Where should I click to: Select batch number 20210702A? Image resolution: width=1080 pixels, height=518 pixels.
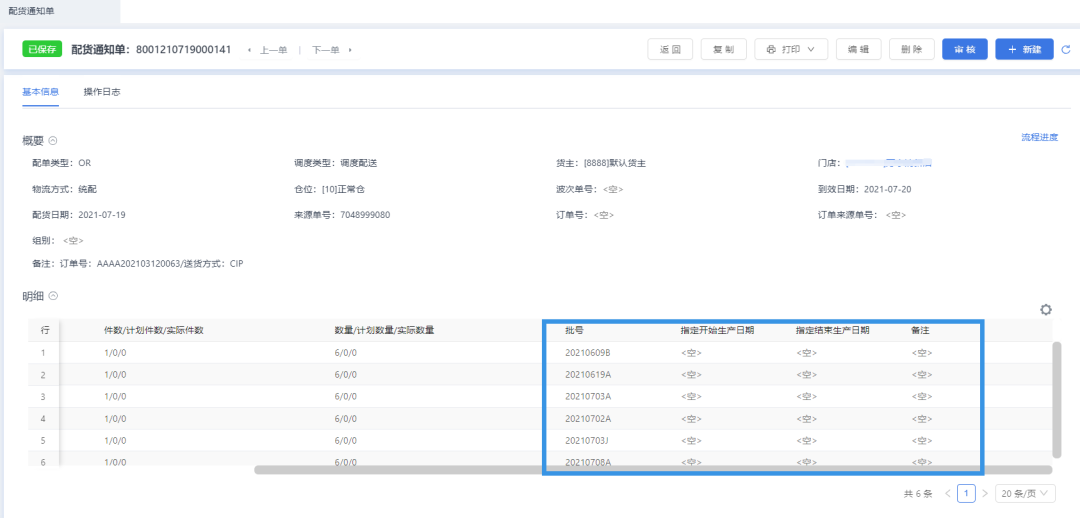[x=588, y=418]
